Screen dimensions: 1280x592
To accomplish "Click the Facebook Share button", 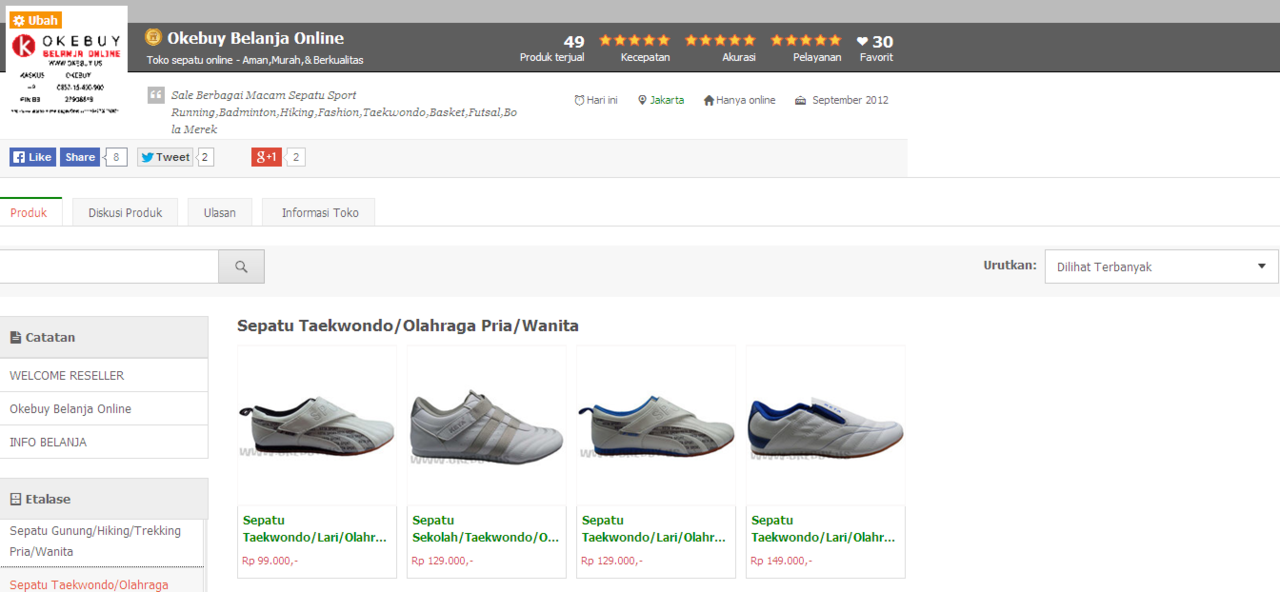I will pos(80,157).
